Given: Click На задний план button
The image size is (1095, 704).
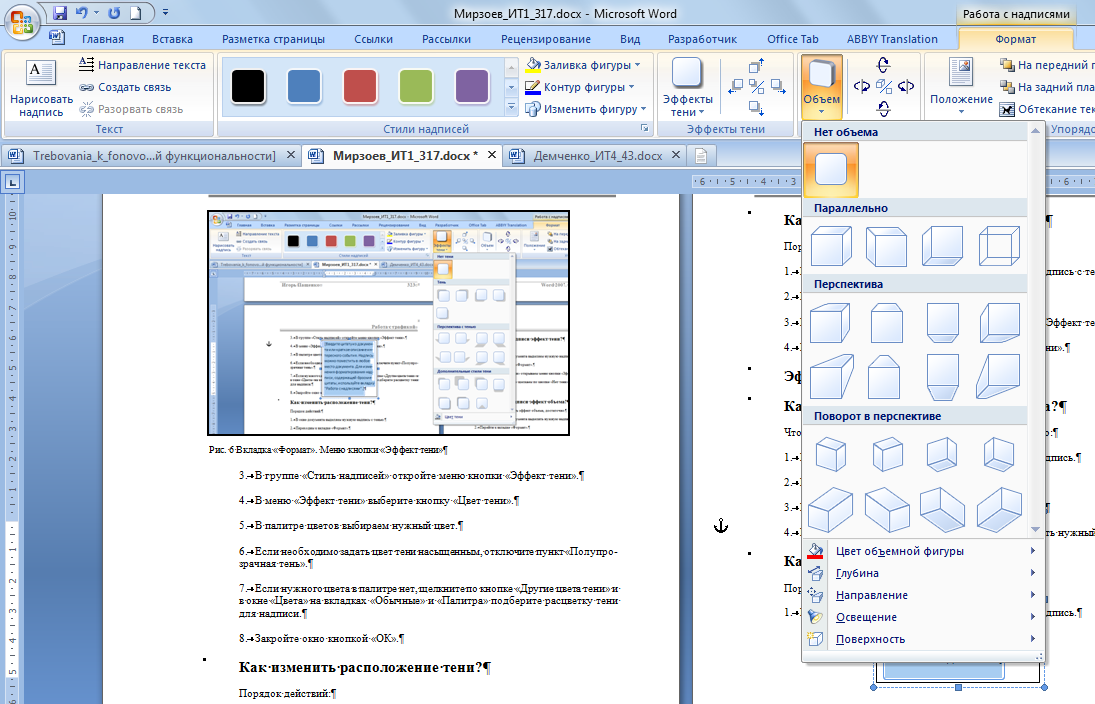Looking at the screenshot, I should click(x=1045, y=87).
